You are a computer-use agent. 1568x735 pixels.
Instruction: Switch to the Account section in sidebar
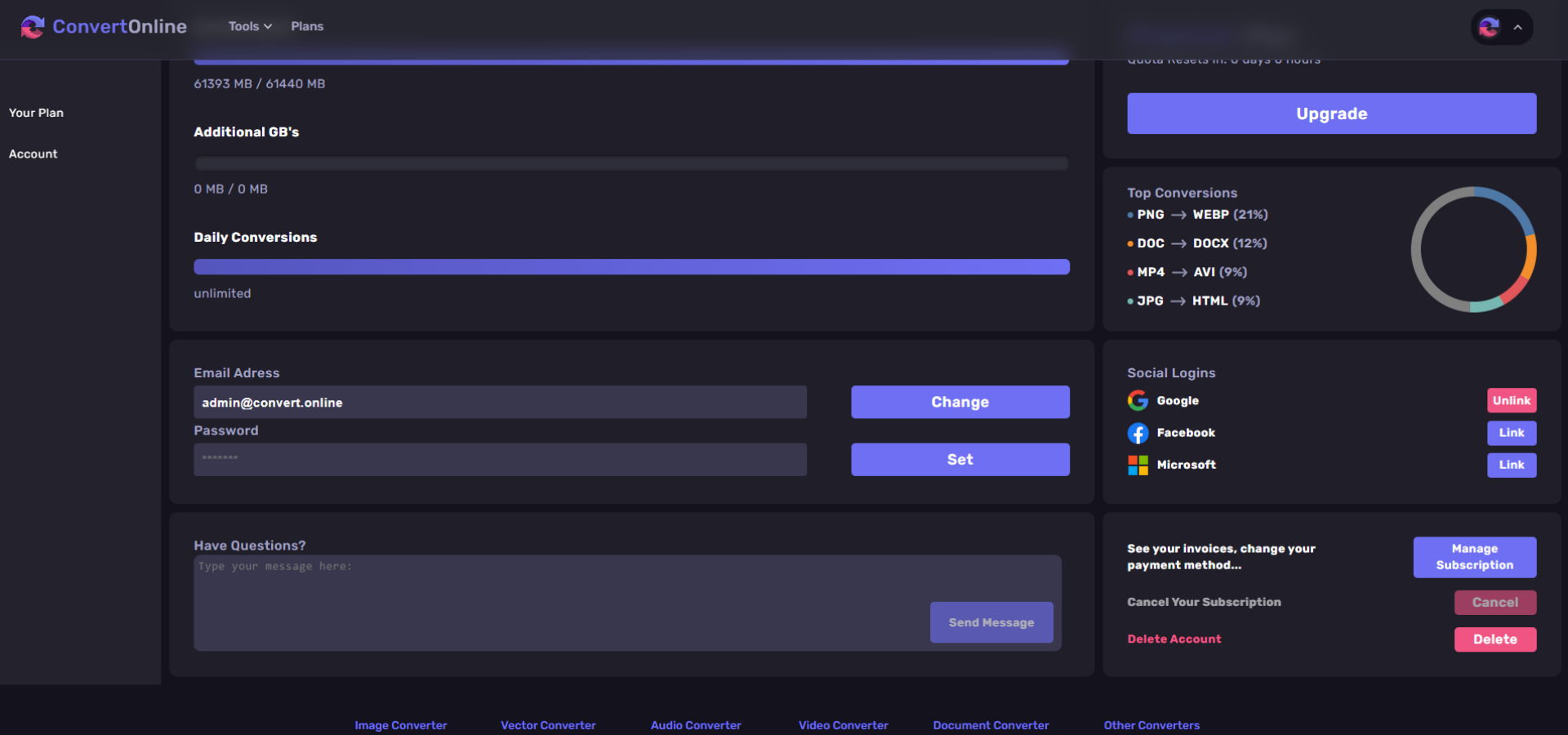pos(33,154)
